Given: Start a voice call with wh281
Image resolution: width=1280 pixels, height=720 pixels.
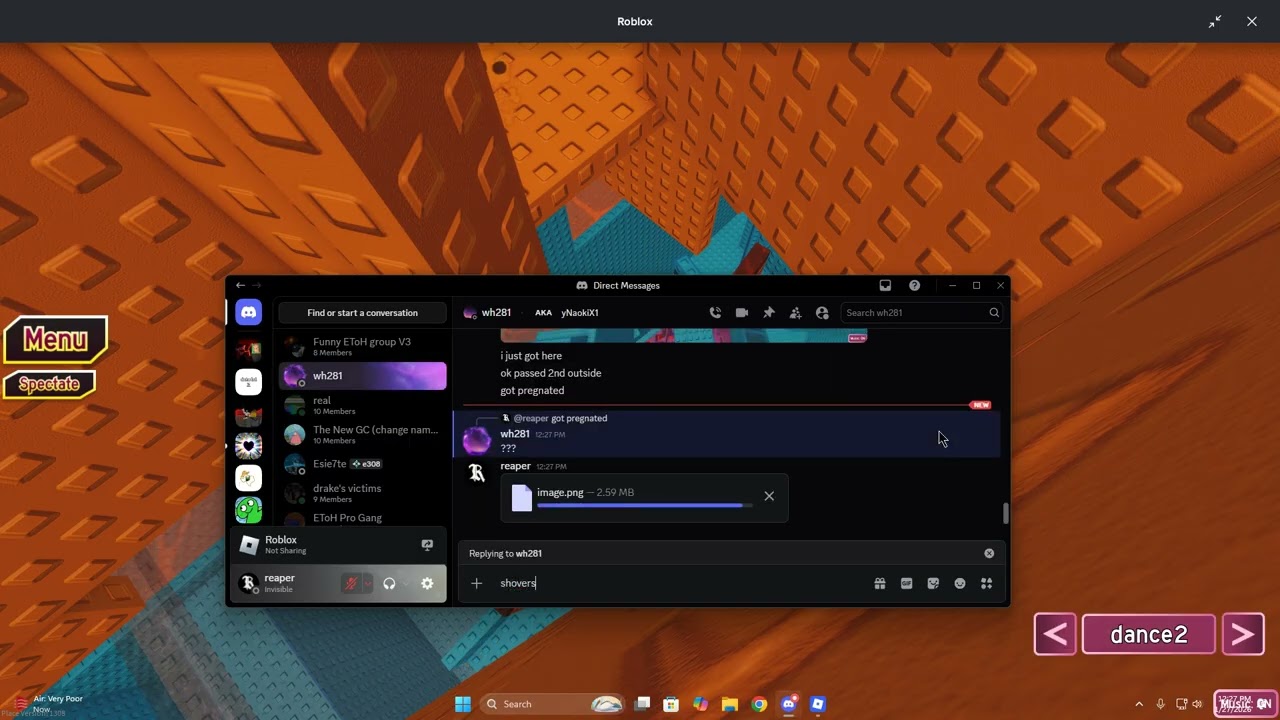Looking at the screenshot, I should tap(715, 313).
